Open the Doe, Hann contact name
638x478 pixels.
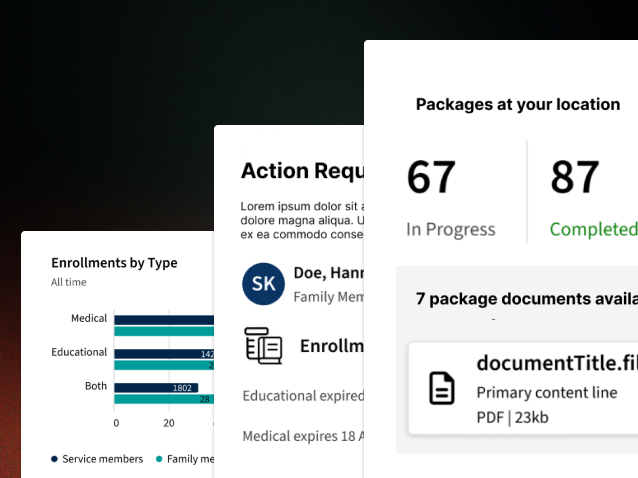(327, 272)
